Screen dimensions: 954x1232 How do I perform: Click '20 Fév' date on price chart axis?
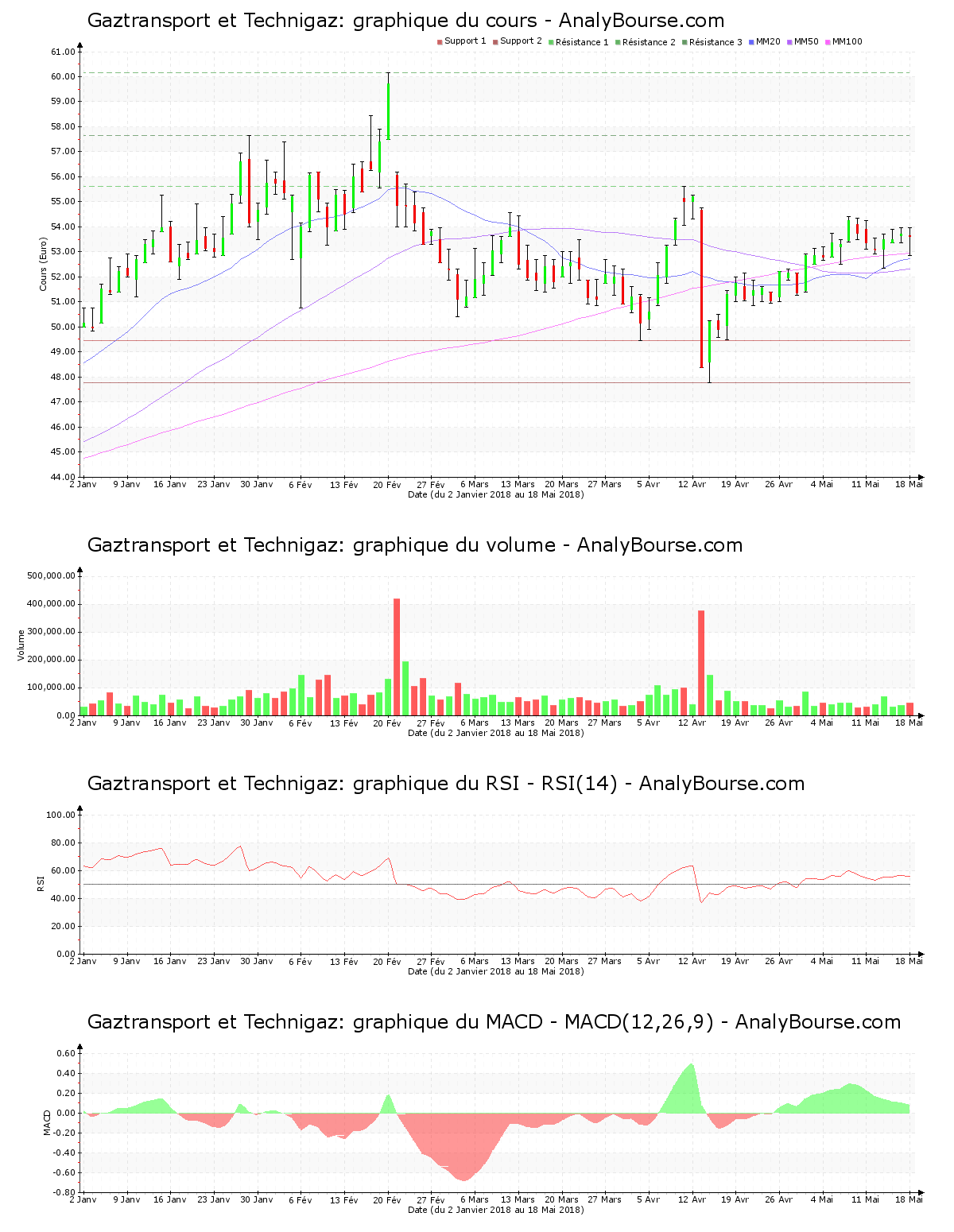click(387, 484)
